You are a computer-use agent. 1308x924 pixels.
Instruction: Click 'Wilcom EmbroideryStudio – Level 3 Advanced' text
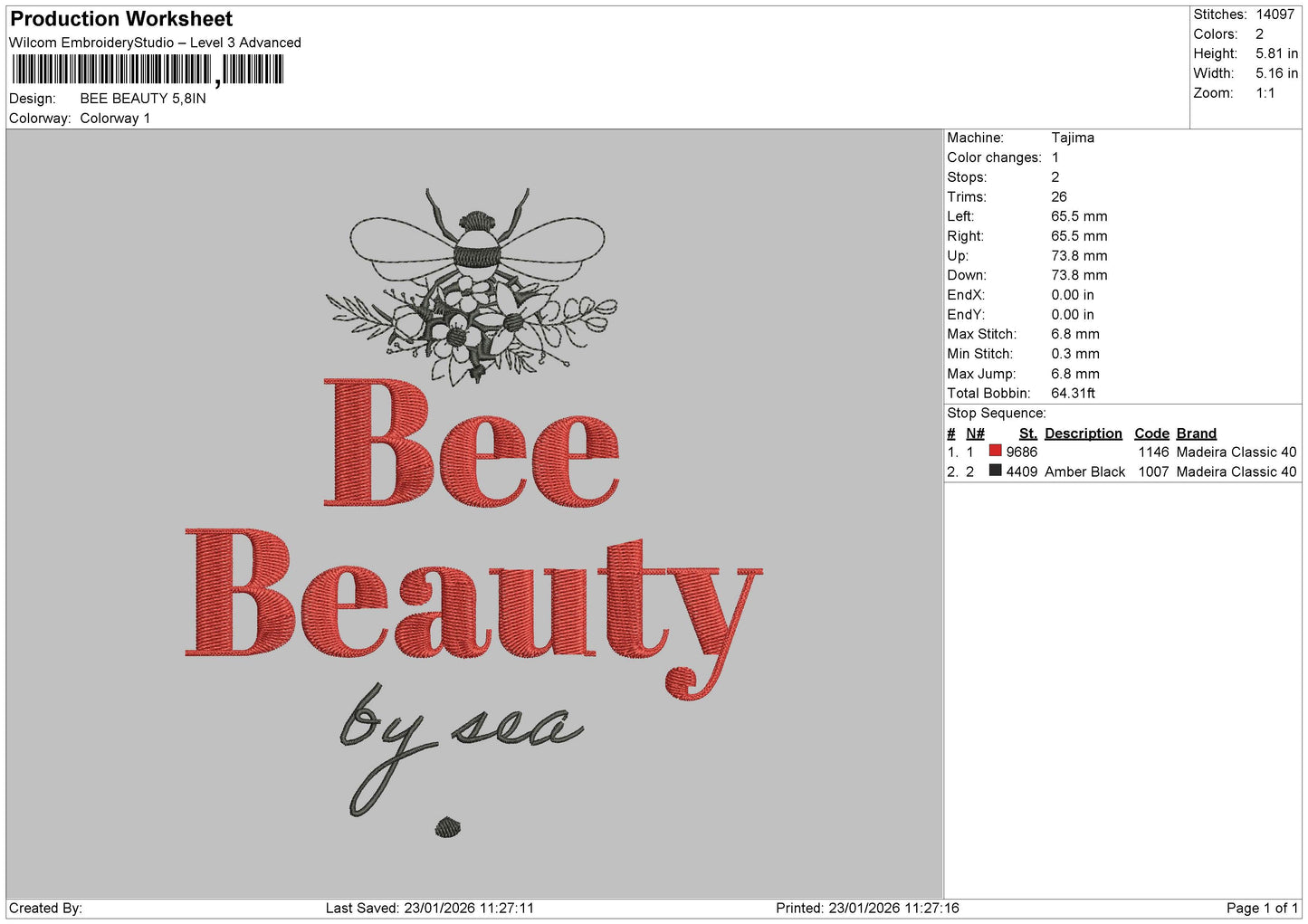155,43
